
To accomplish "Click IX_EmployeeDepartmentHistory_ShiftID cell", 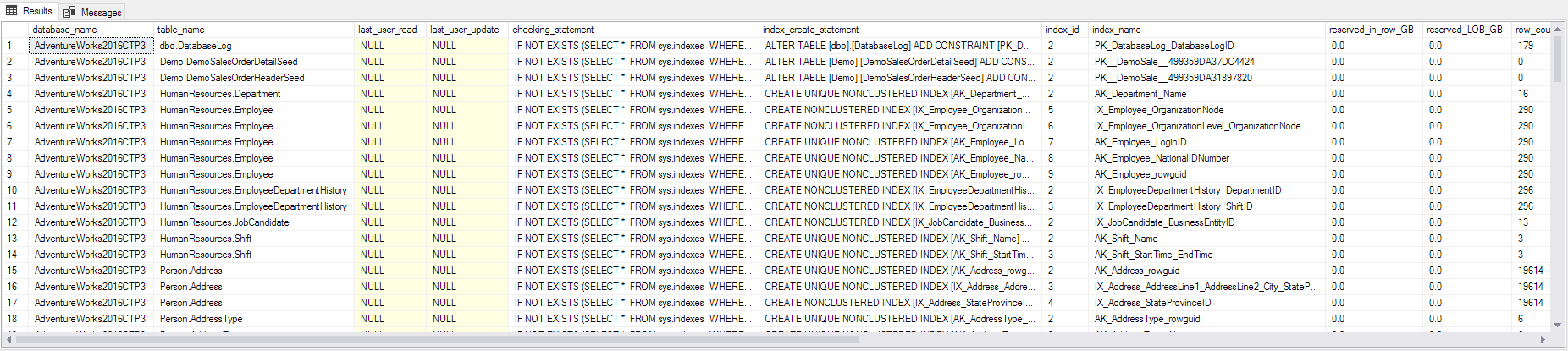I will point(1207,206).
